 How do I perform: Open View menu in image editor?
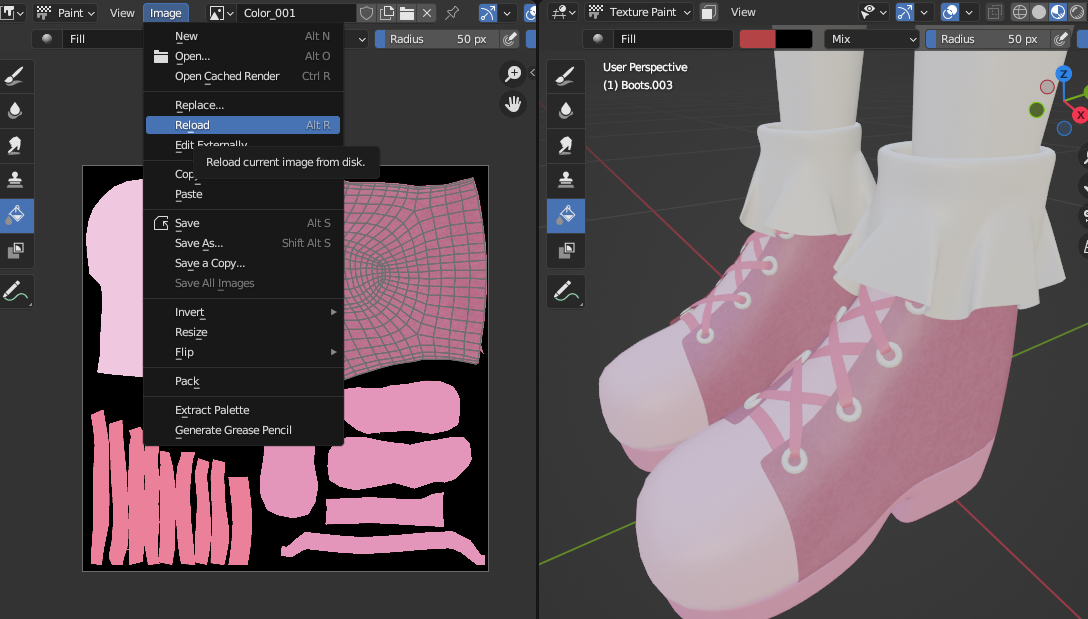(x=122, y=12)
